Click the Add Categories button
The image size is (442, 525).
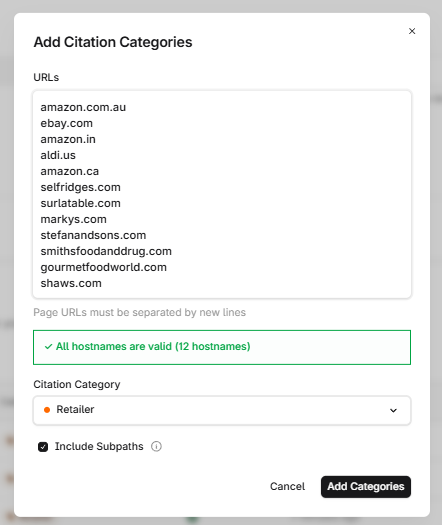[366, 486]
